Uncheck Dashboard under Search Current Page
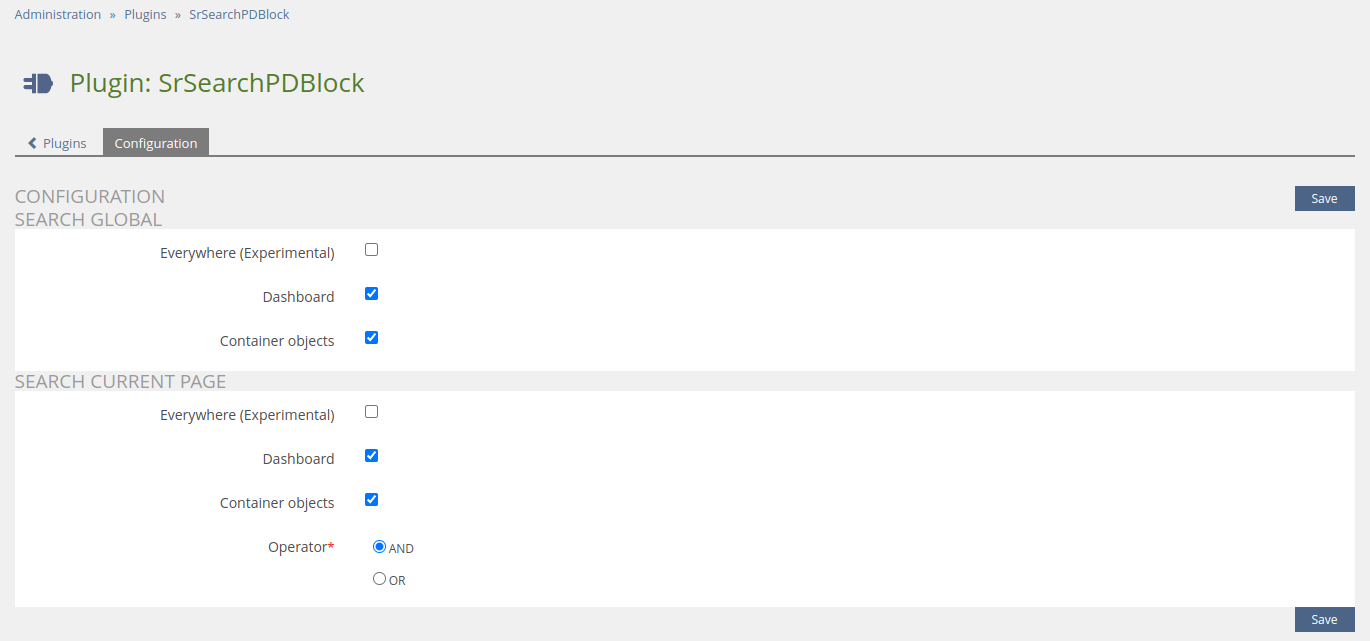This screenshot has width=1370, height=641. point(372,456)
